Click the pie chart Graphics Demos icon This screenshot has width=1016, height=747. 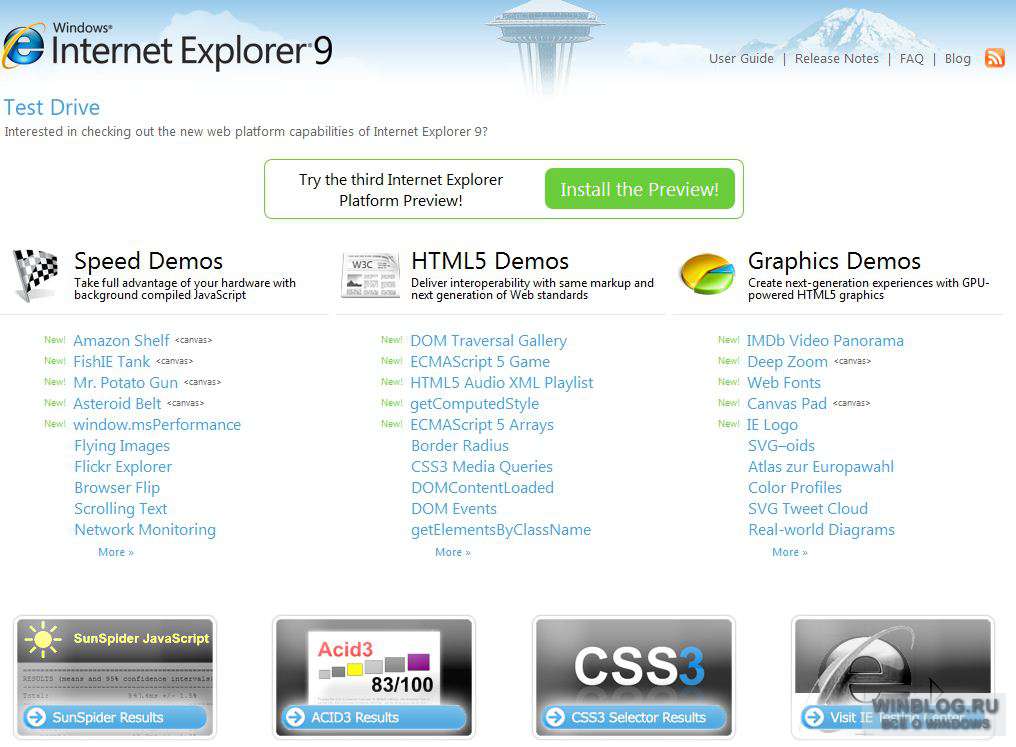[708, 274]
